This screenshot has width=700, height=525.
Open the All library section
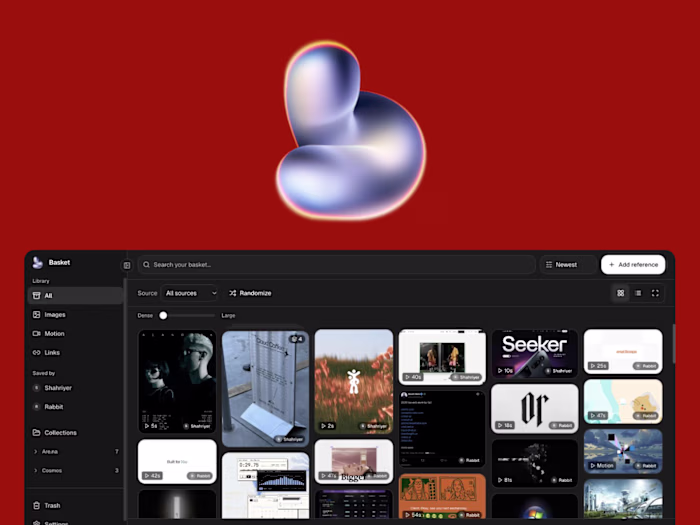pos(75,296)
